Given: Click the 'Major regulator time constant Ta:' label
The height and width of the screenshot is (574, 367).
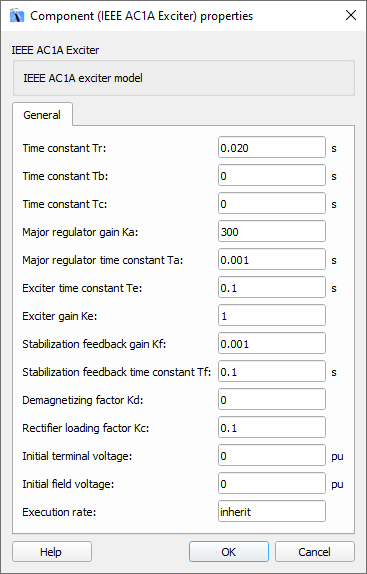Looking at the screenshot, I should (103, 260).
